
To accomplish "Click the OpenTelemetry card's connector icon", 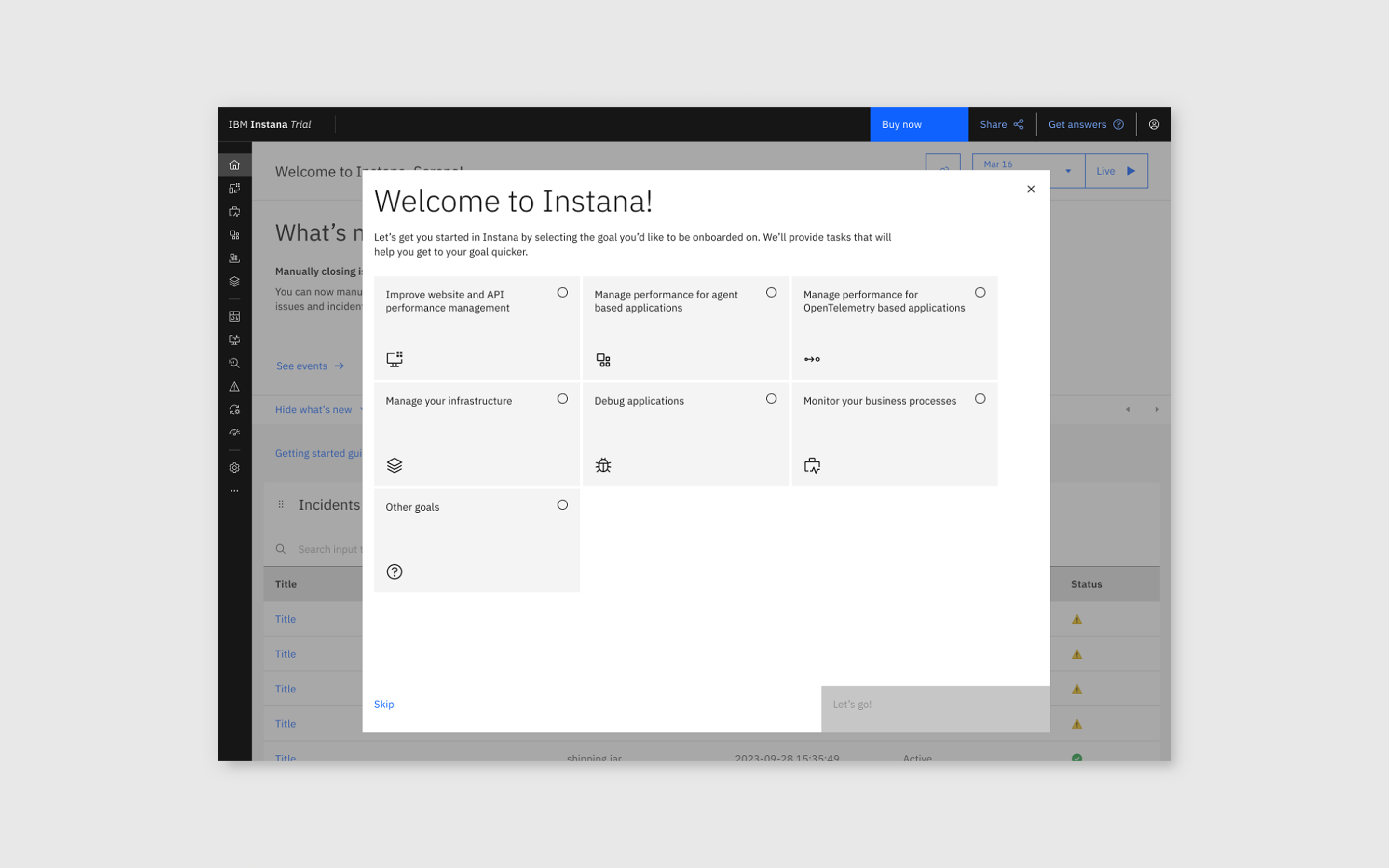I will click(x=812, y=359).
